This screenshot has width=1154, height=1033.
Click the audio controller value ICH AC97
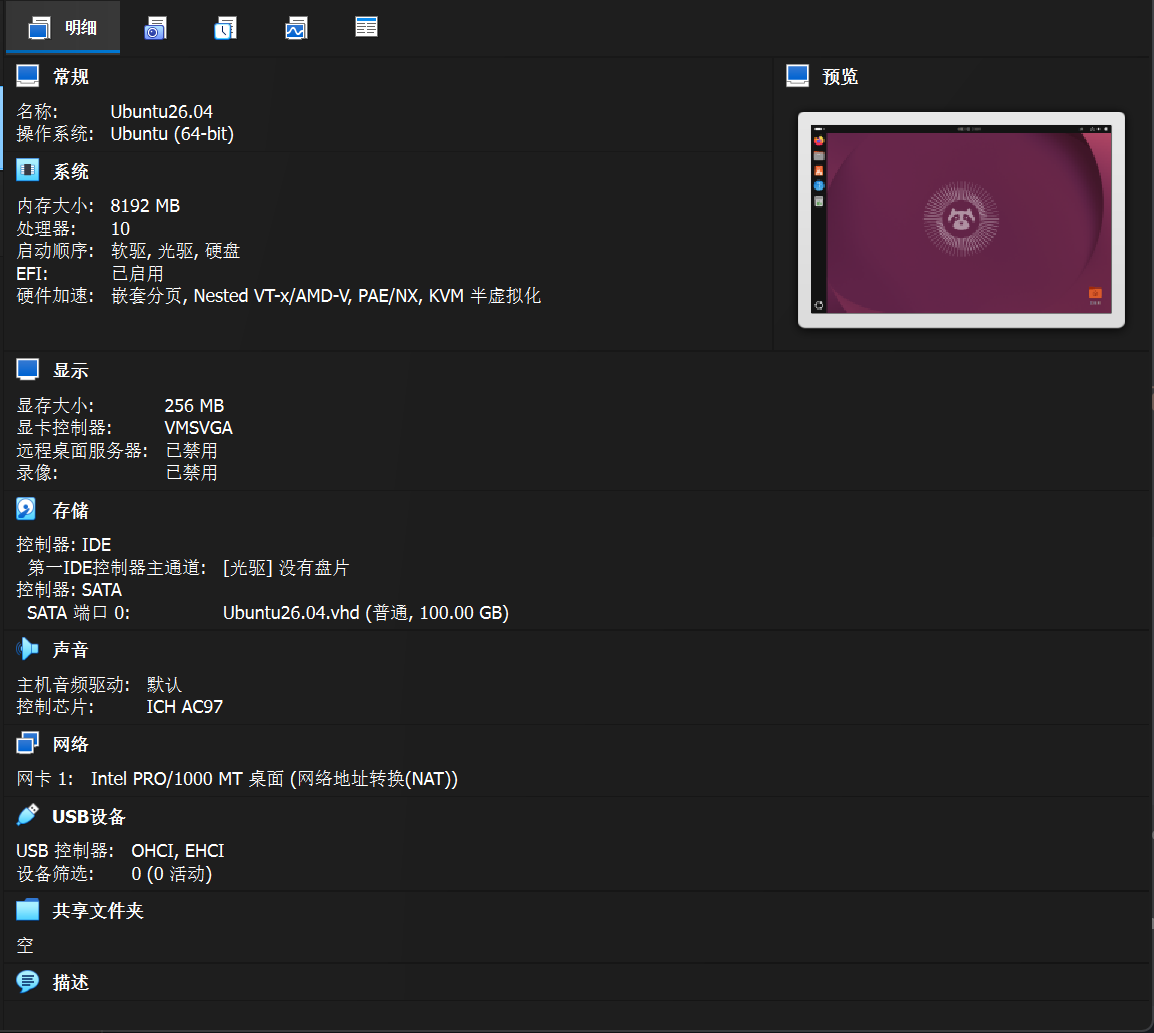(185, 707)
